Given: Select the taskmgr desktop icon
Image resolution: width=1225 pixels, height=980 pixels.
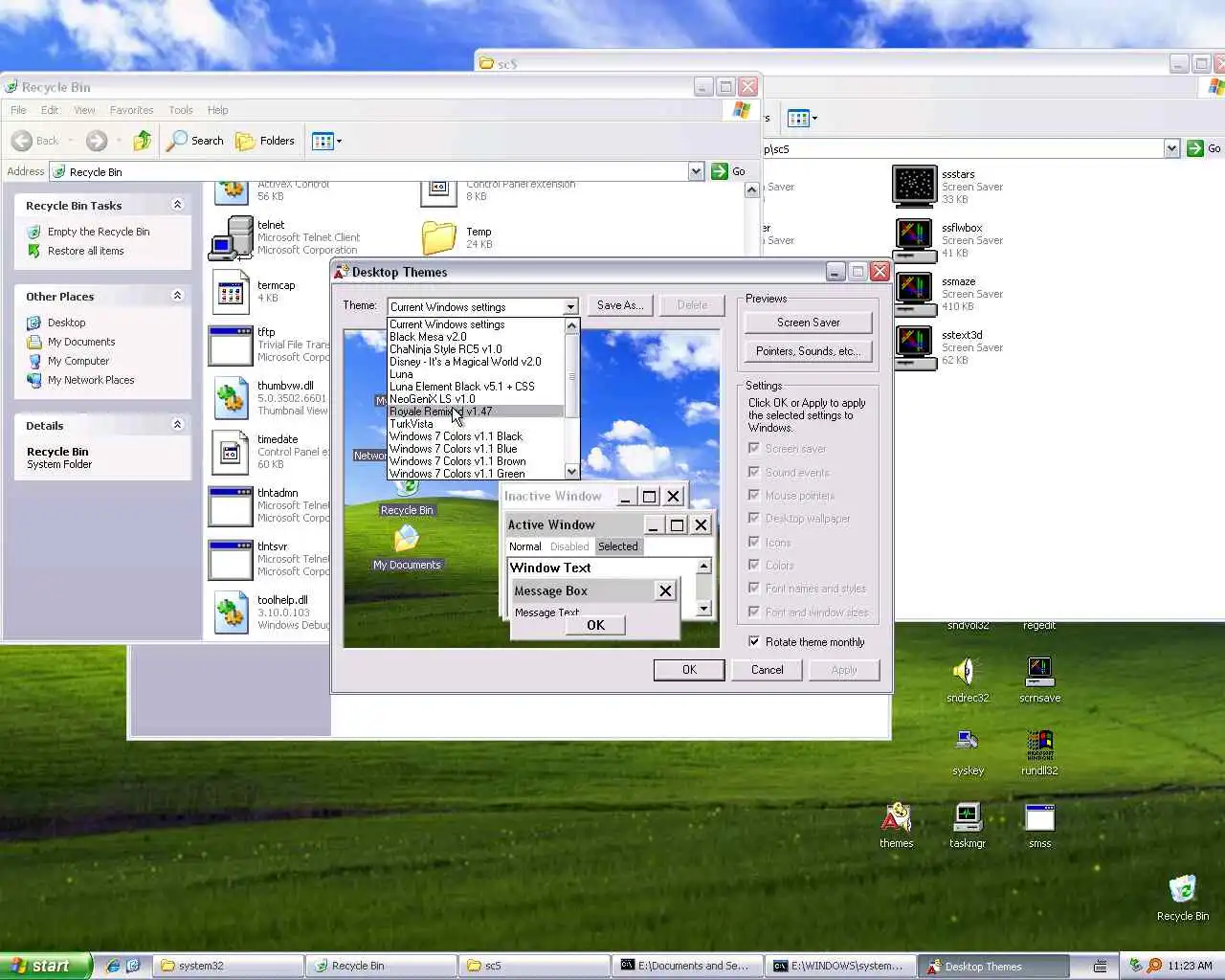Looking at the screenshot, I should 968,817.
